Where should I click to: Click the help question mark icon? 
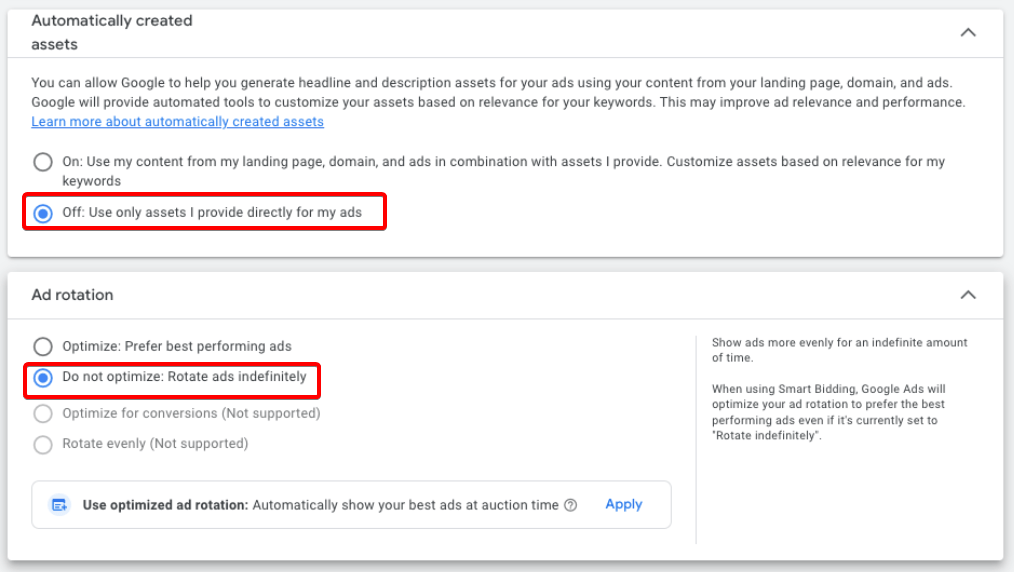pyautogui.click(x=570, y=505)
